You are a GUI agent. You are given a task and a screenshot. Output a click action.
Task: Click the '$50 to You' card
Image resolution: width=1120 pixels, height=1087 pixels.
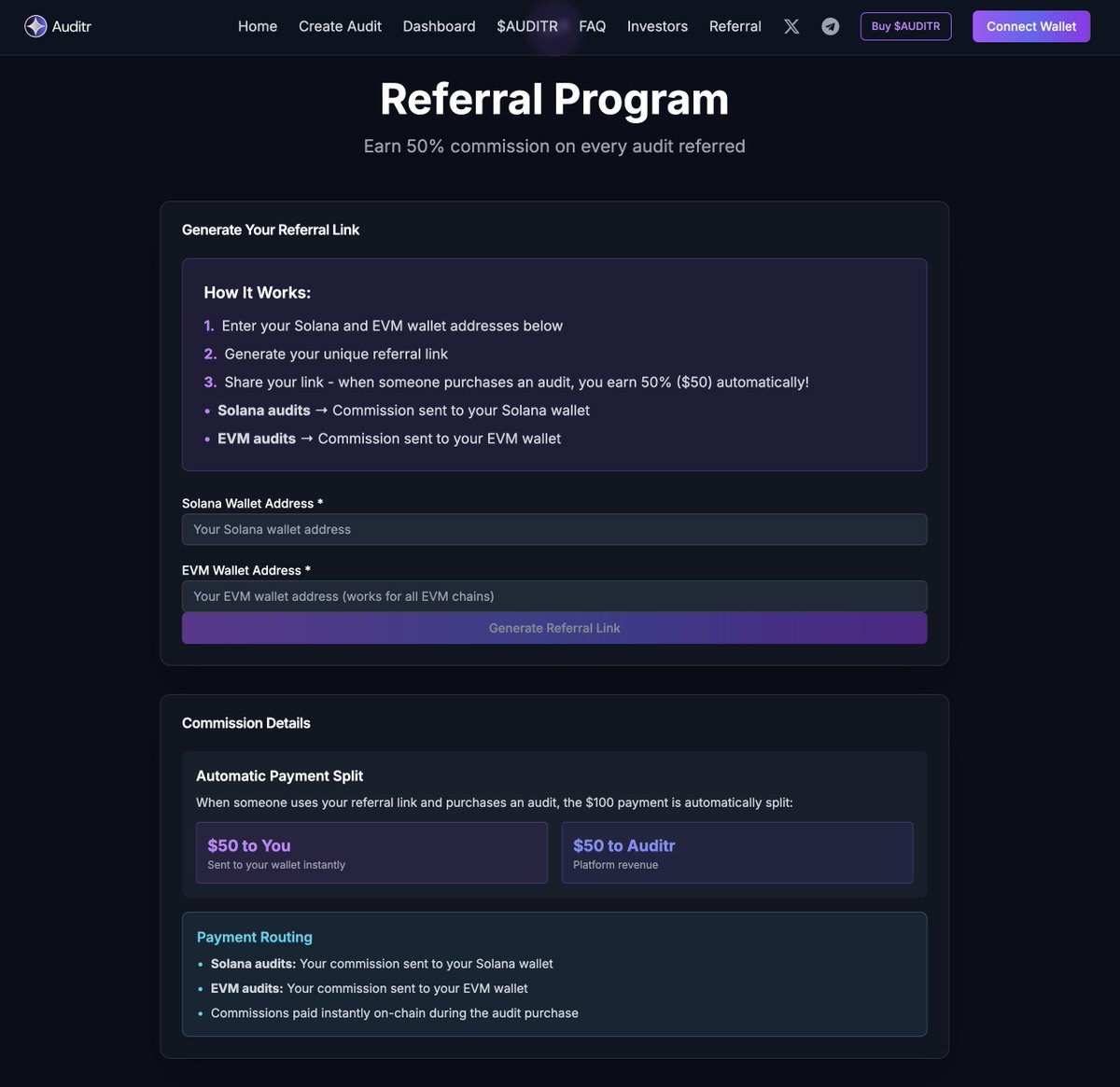(x=371, y=853)
